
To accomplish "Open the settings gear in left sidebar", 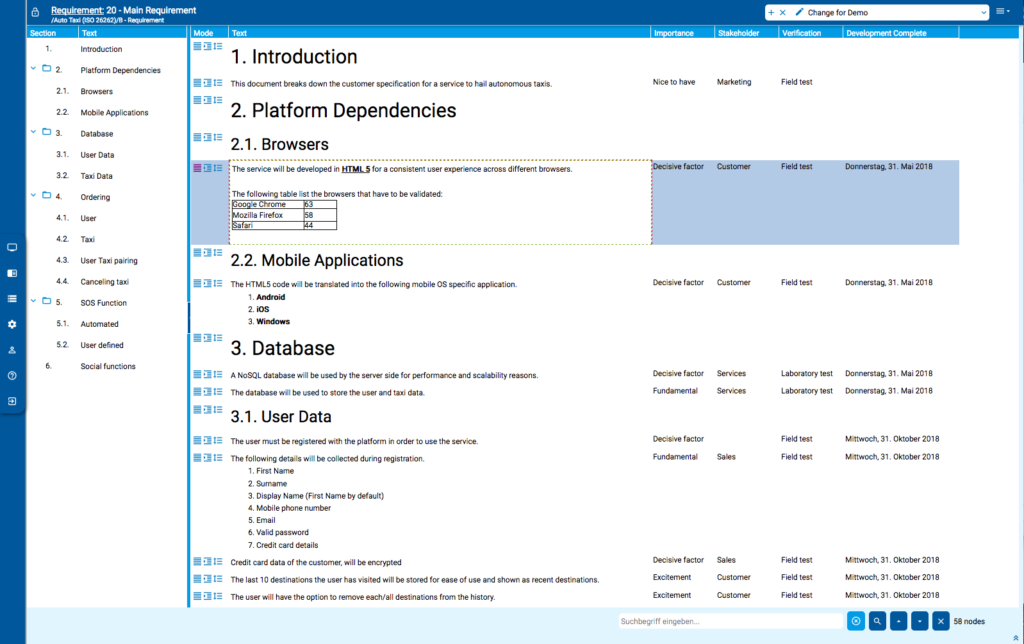I will (12, 324).
